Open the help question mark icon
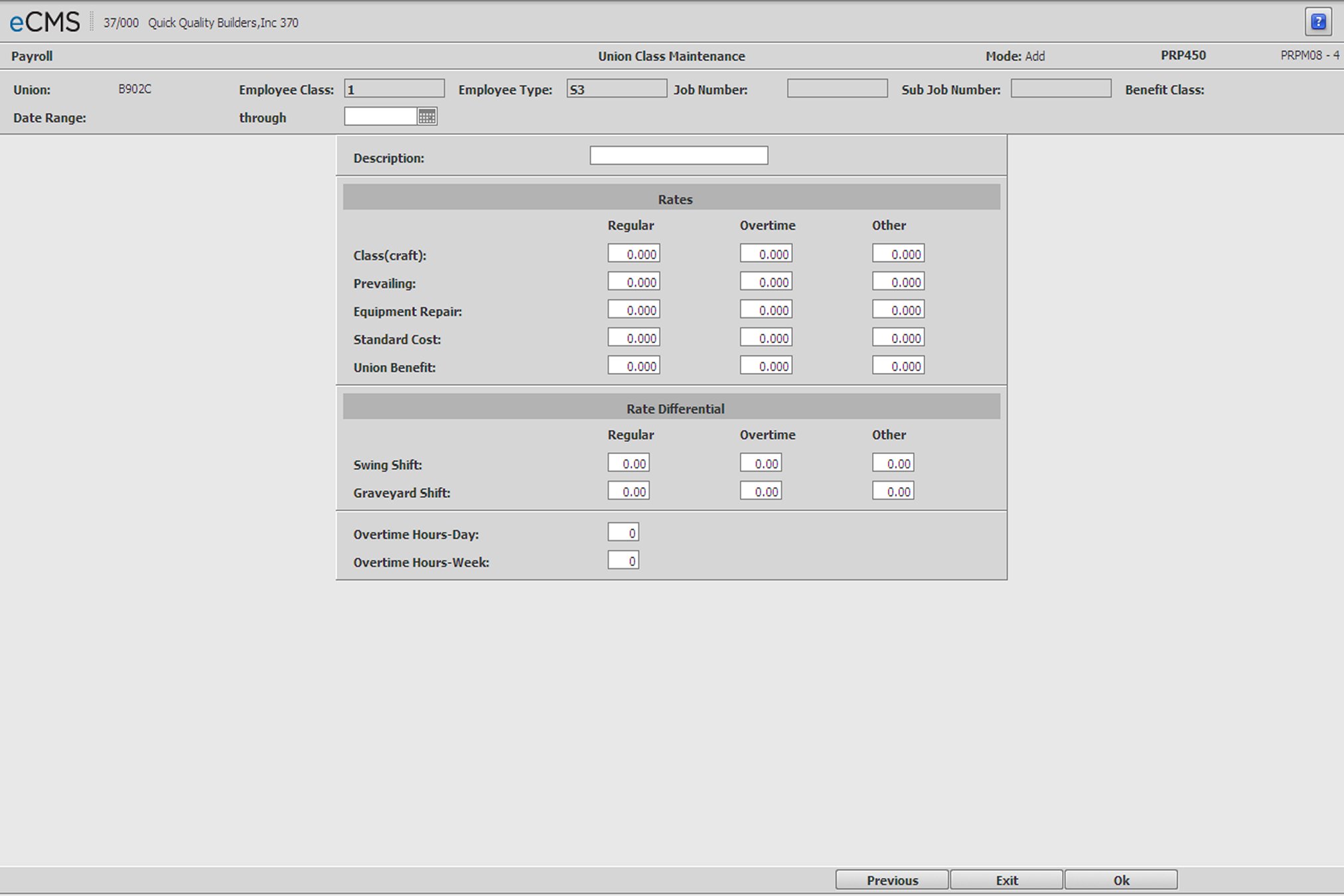 click(1318, 22)
